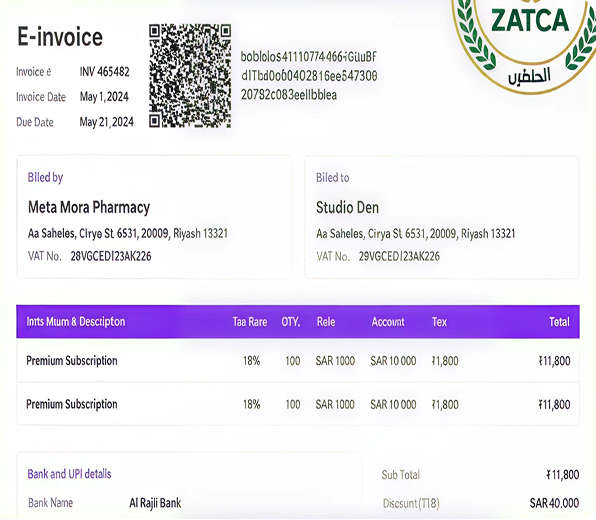Select due date May 21, 2024

pyautogui.click(x=106, y=122)
